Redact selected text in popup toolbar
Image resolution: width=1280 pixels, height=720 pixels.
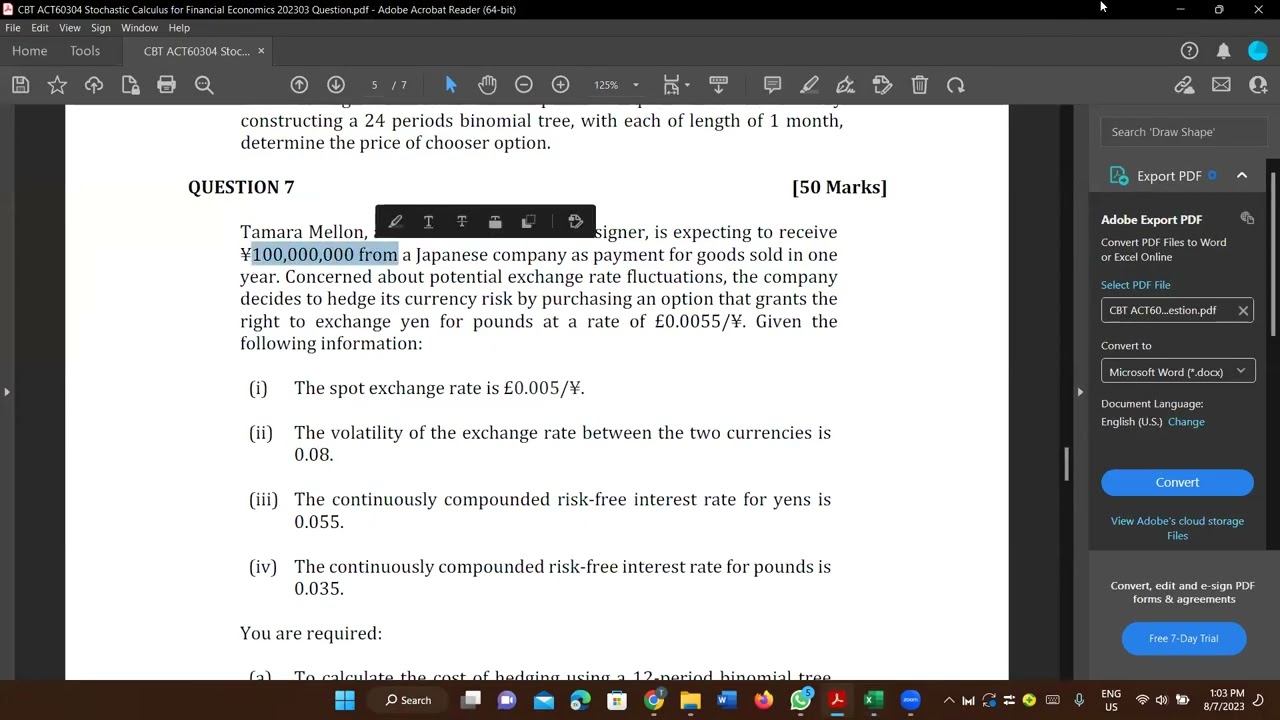pos(495,222)
